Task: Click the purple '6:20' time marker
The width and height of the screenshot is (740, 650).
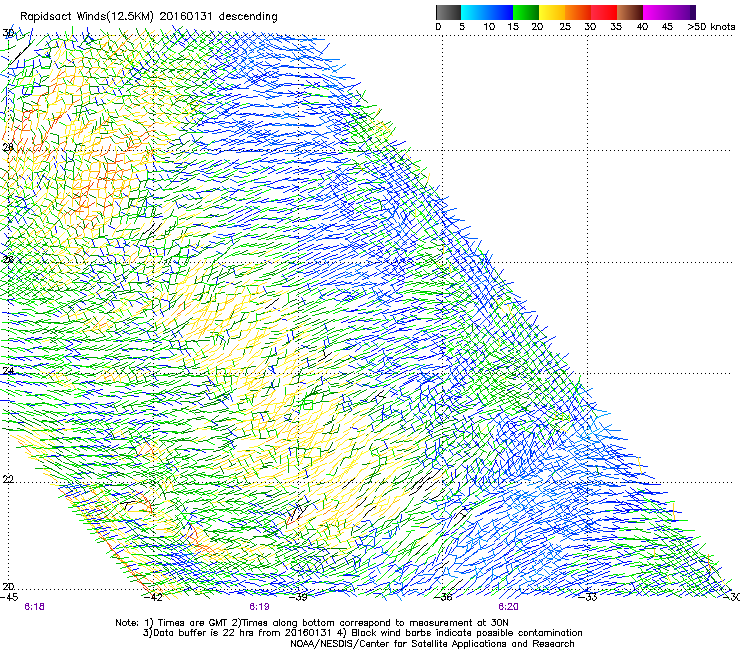Action: pos(508,607)
